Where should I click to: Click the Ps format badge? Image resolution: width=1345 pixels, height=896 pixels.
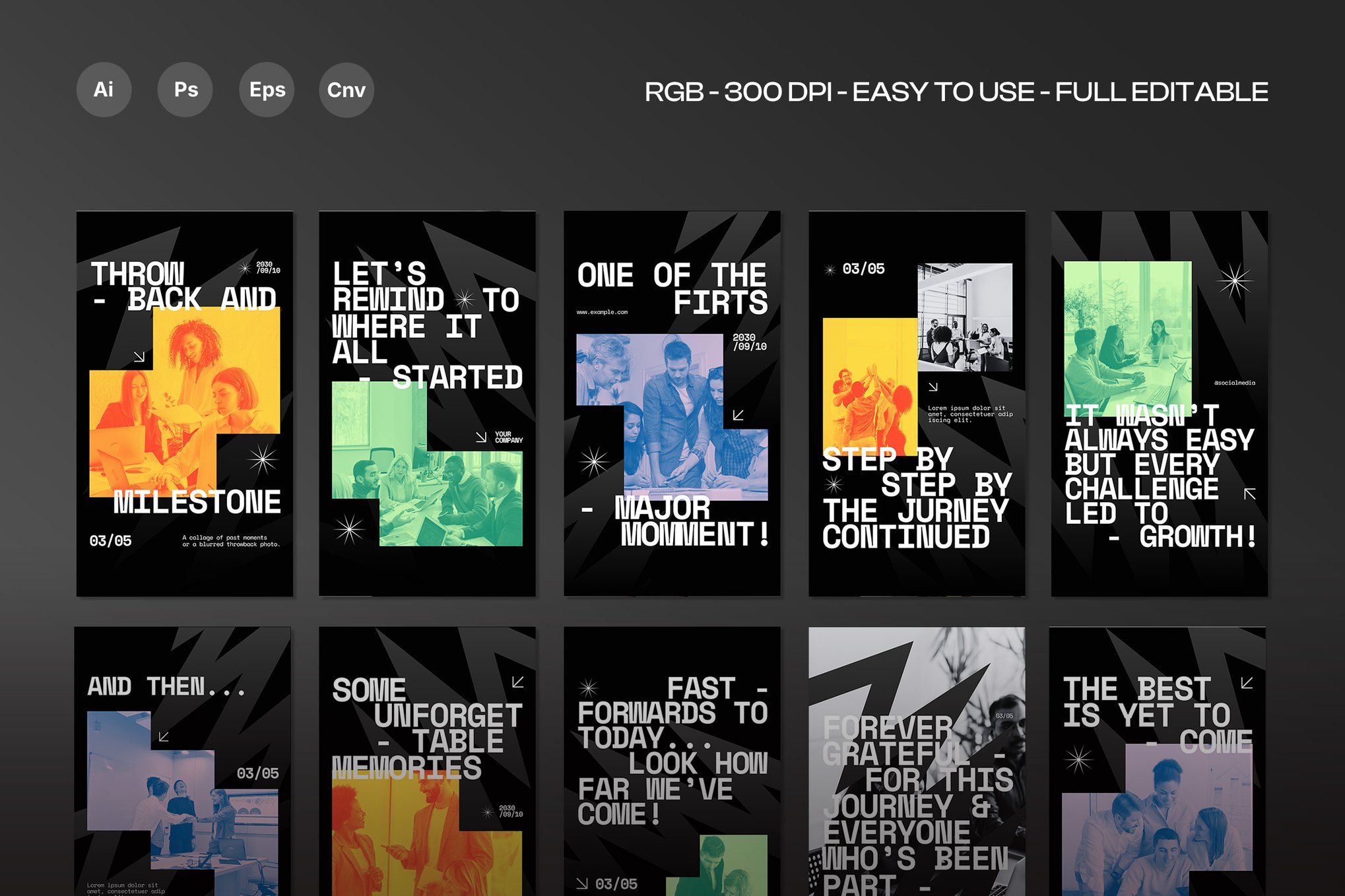pyautogui.click(x=185, y=90)
